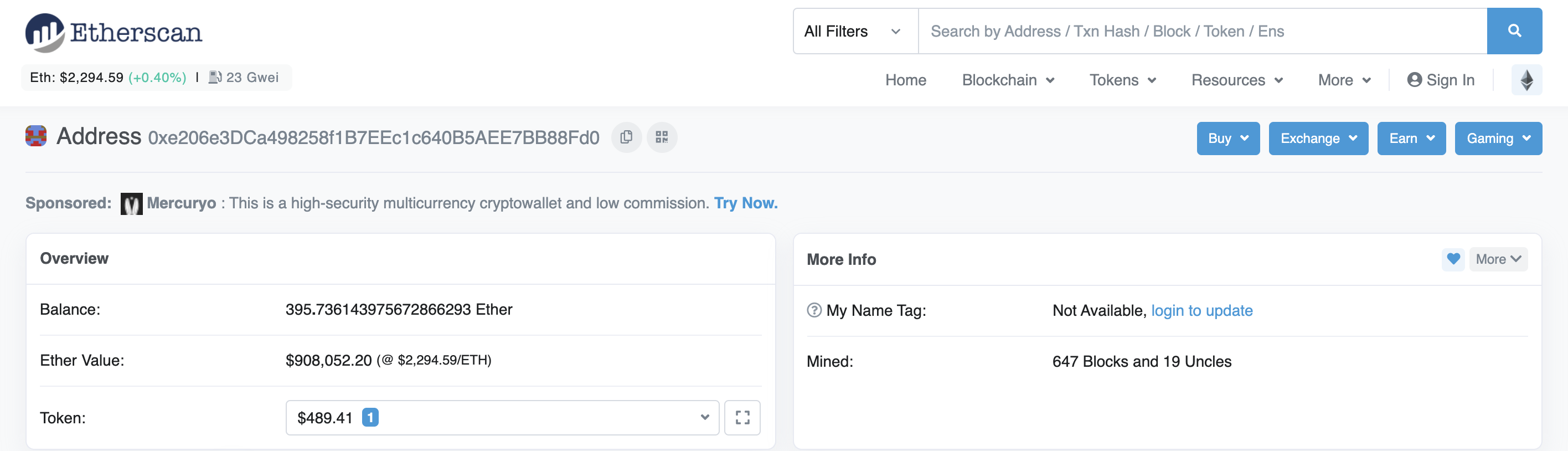Open the Buy dropdown button
The image size is (1568, 451).
coord(1227,139)
